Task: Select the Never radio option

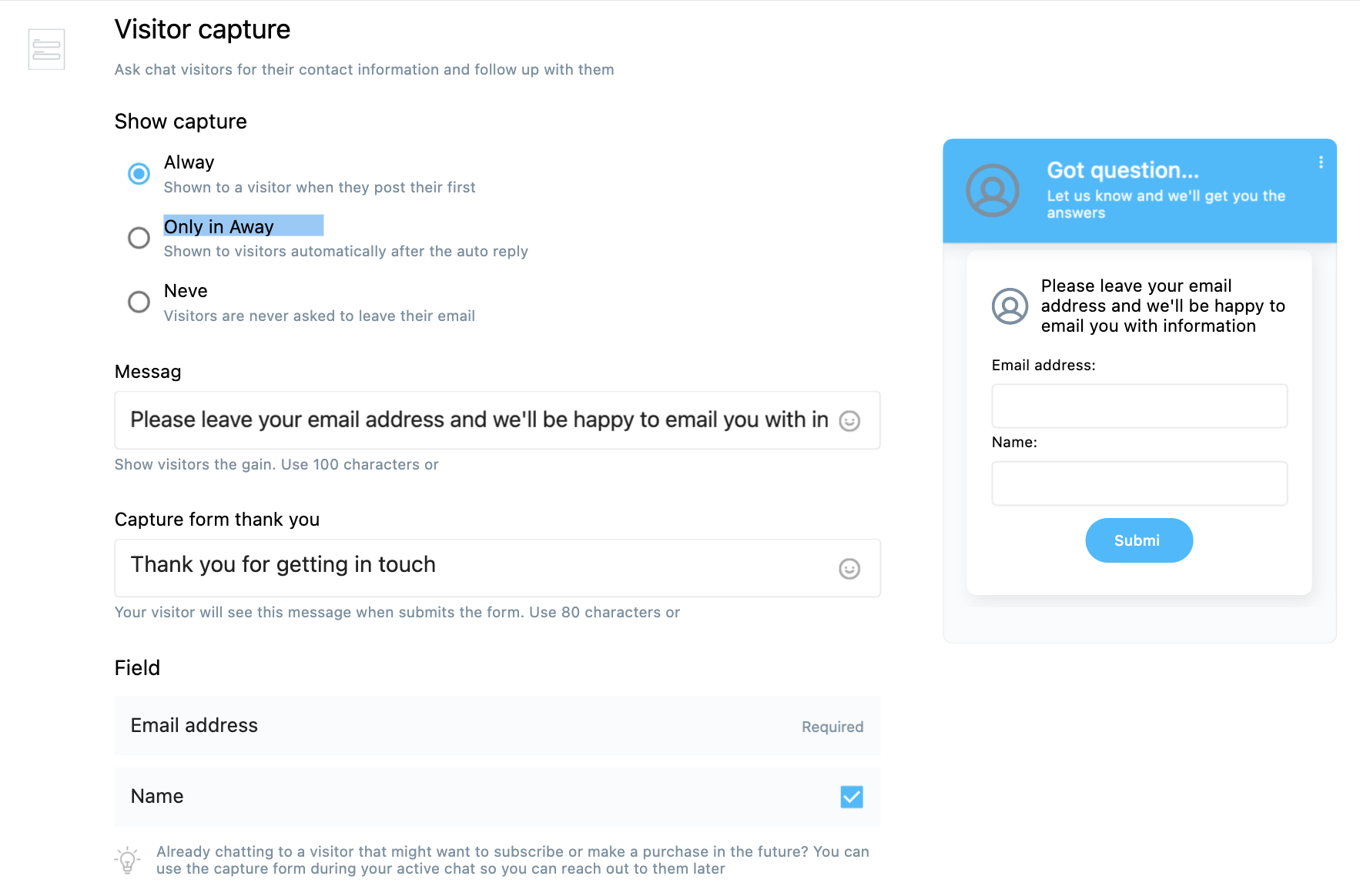Action: [139, 302]
